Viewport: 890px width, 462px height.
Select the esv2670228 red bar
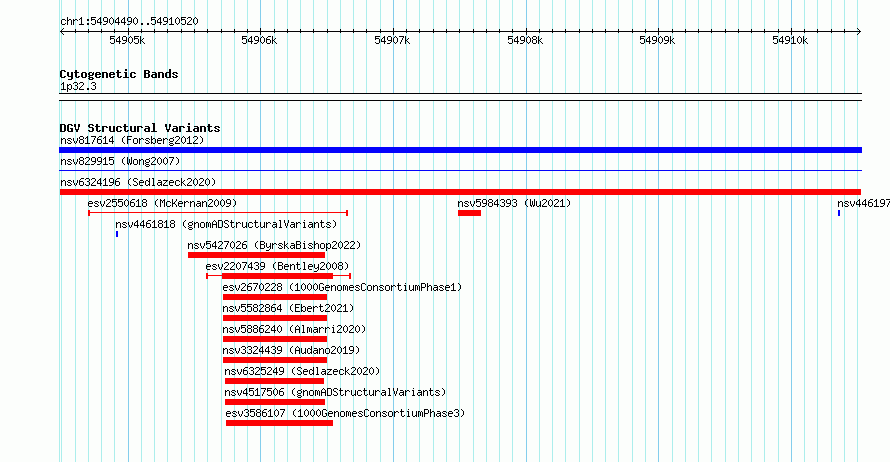pyautogui.click(x=275, y=297)
